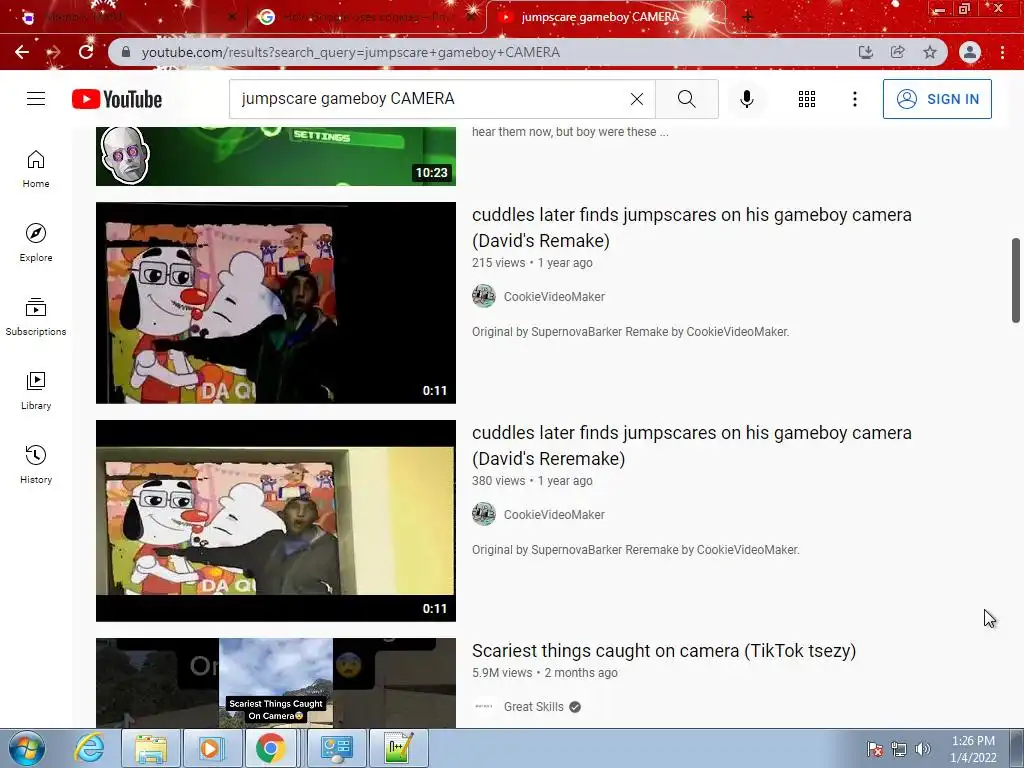This screenshot has height=768, width=1024.
Task: Switch to the 'jumpscare gameboy CAMERA' tab
Action: click(x=600, y=17)
